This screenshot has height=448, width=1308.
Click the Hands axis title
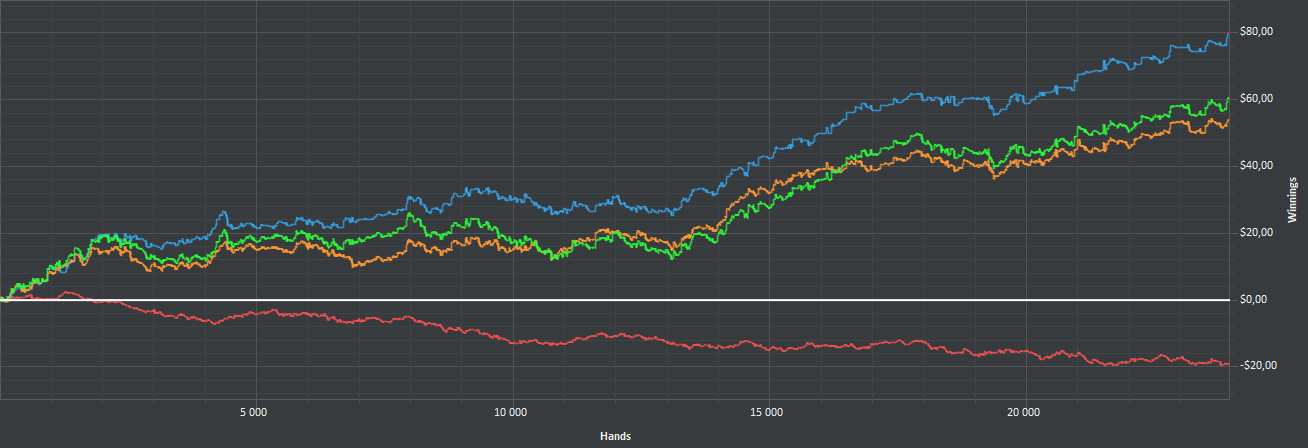click(615, 437)
